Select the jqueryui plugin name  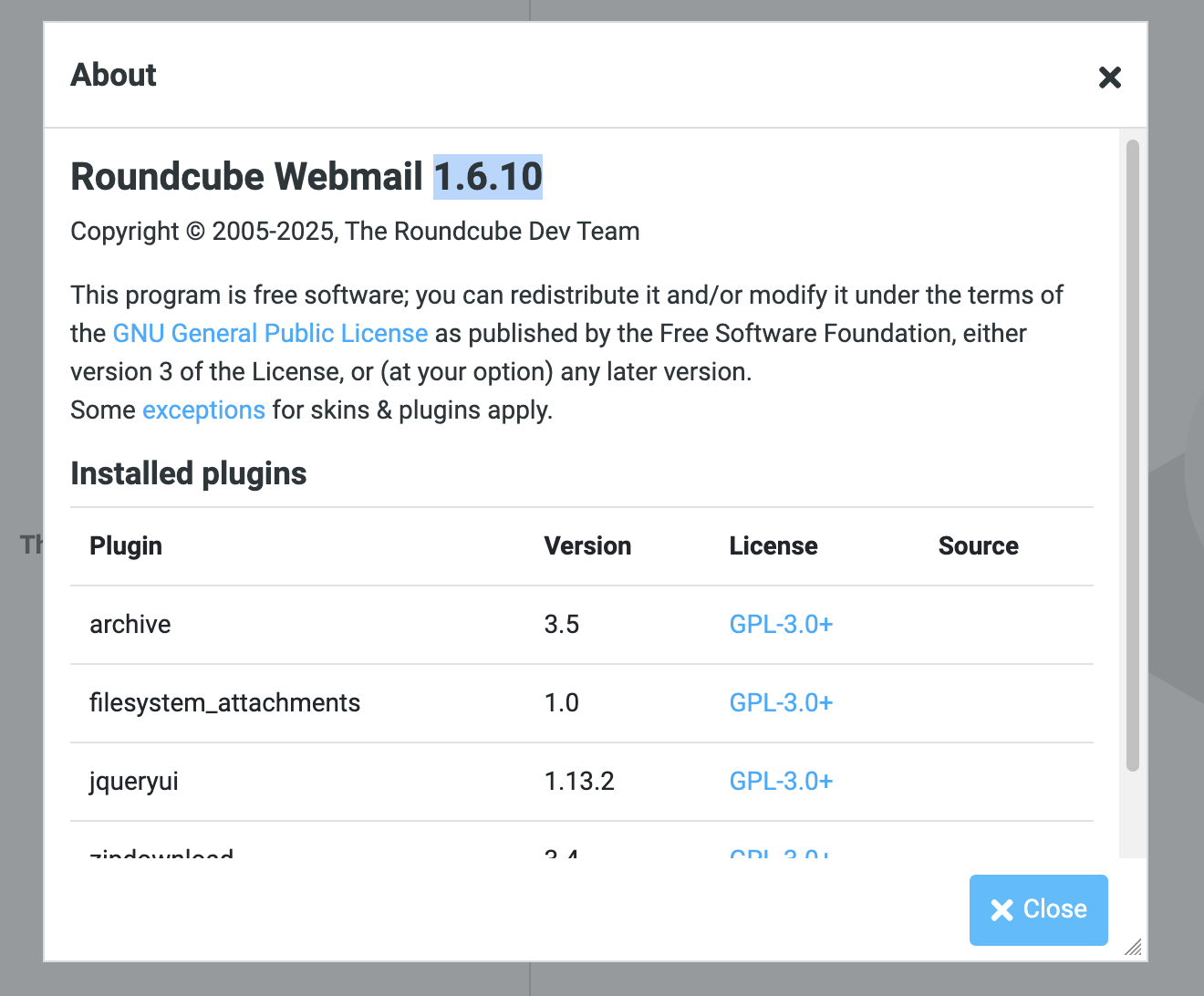point(134,782)
